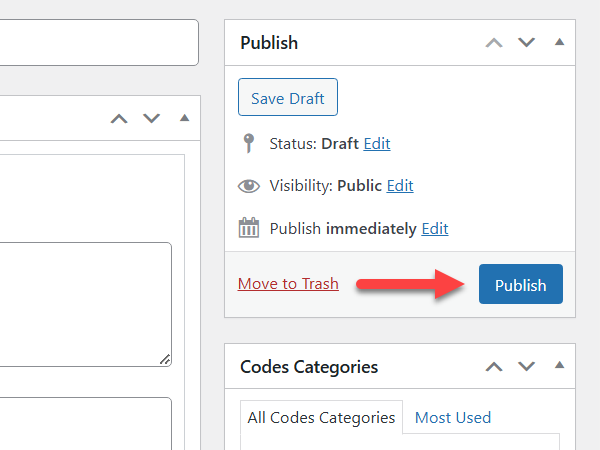Focus the title input field
Image resolution: width=600 pixels, height=450 pixels.
pyautogui.click(x=99, y=42)
